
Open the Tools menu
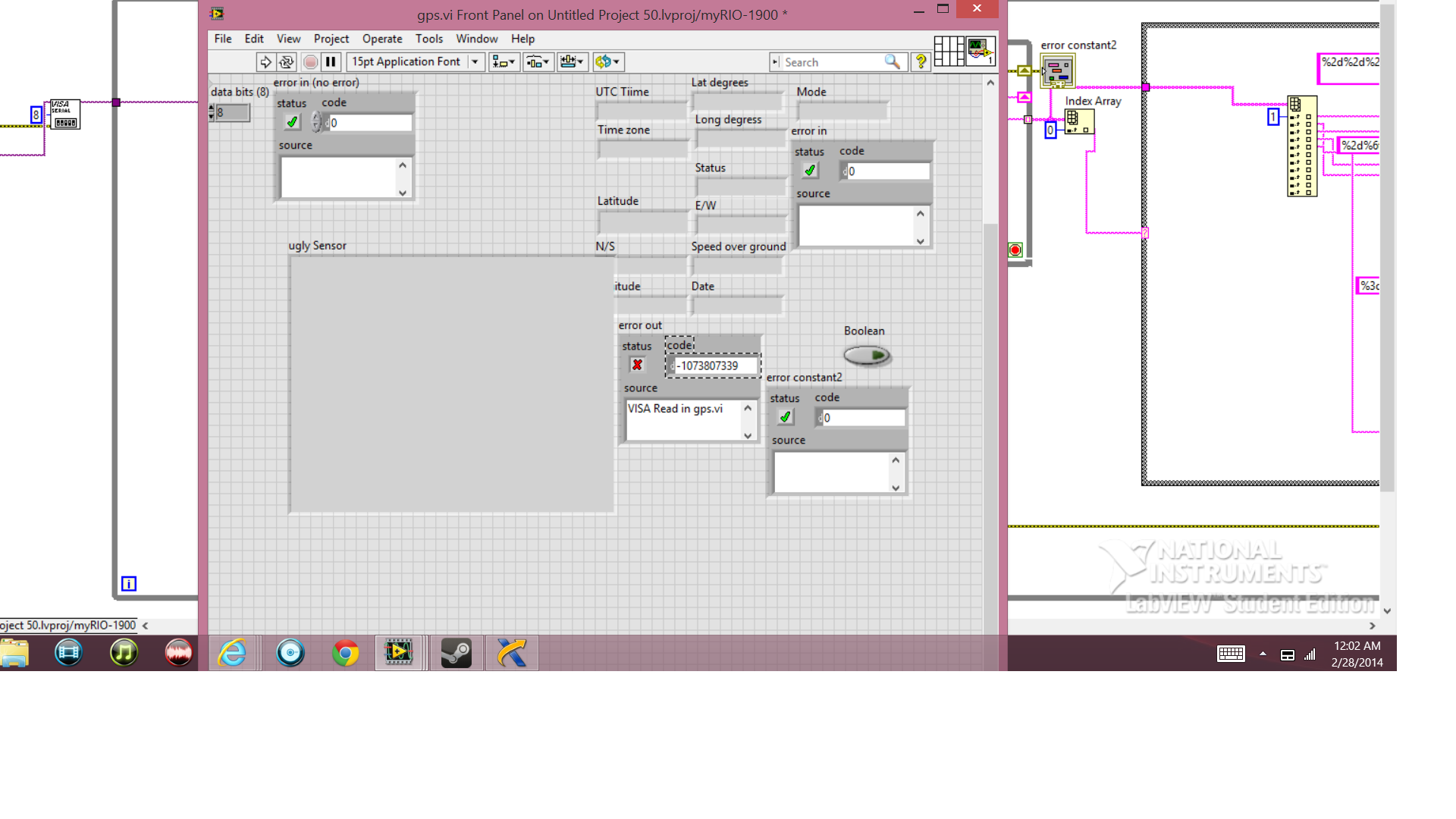coord(428,39)
